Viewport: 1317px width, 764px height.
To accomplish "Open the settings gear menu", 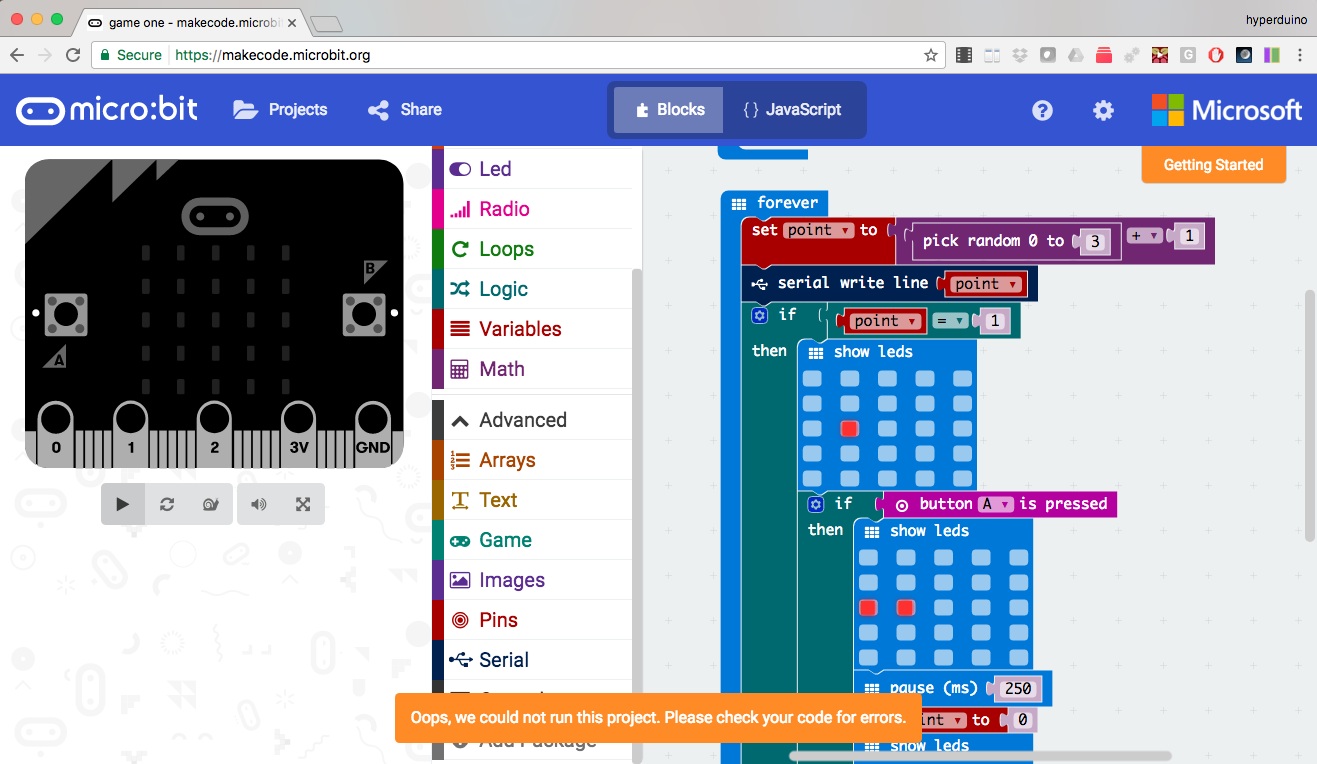I will tap(1103, 110).
